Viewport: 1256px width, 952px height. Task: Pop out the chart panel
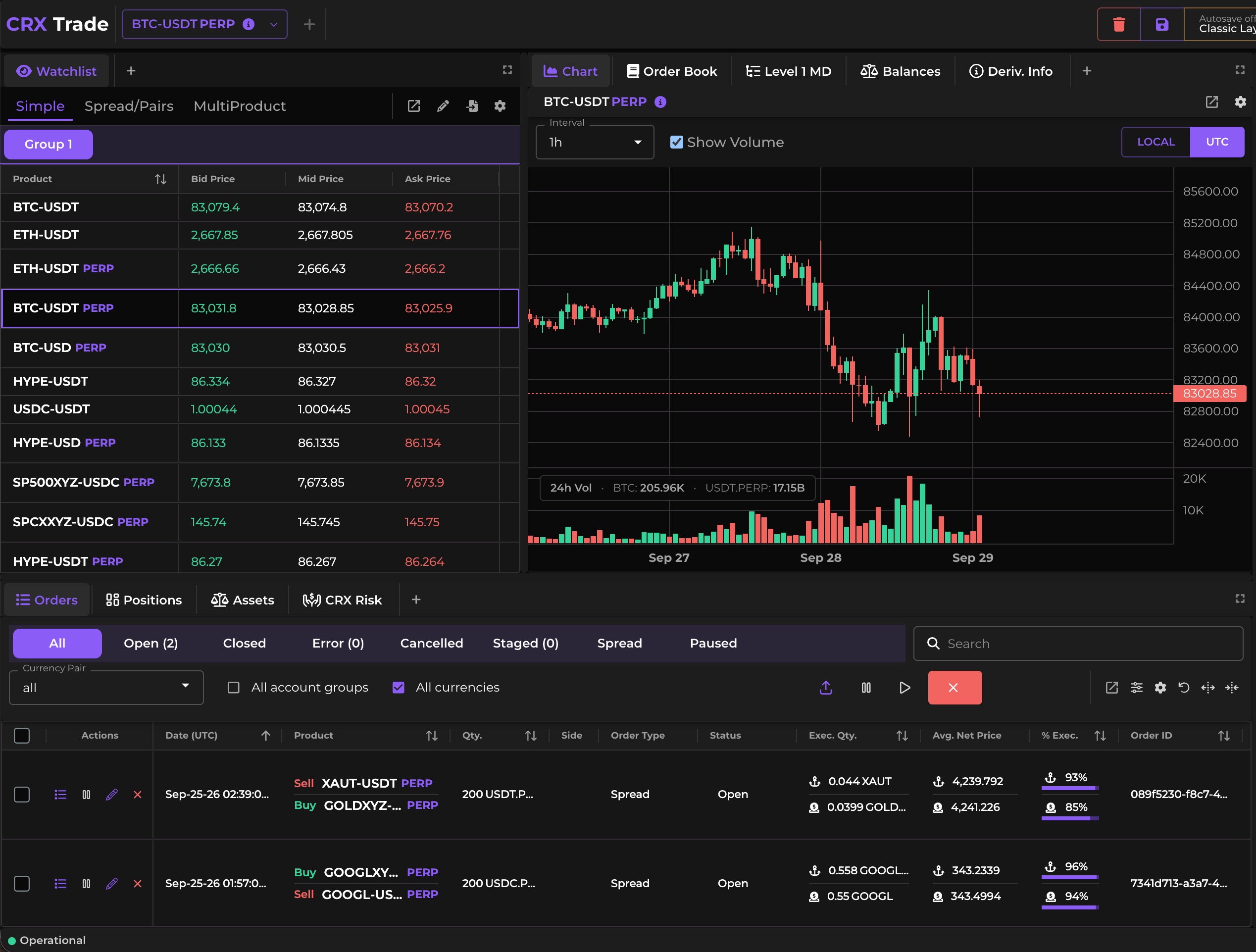[1212, 101]
